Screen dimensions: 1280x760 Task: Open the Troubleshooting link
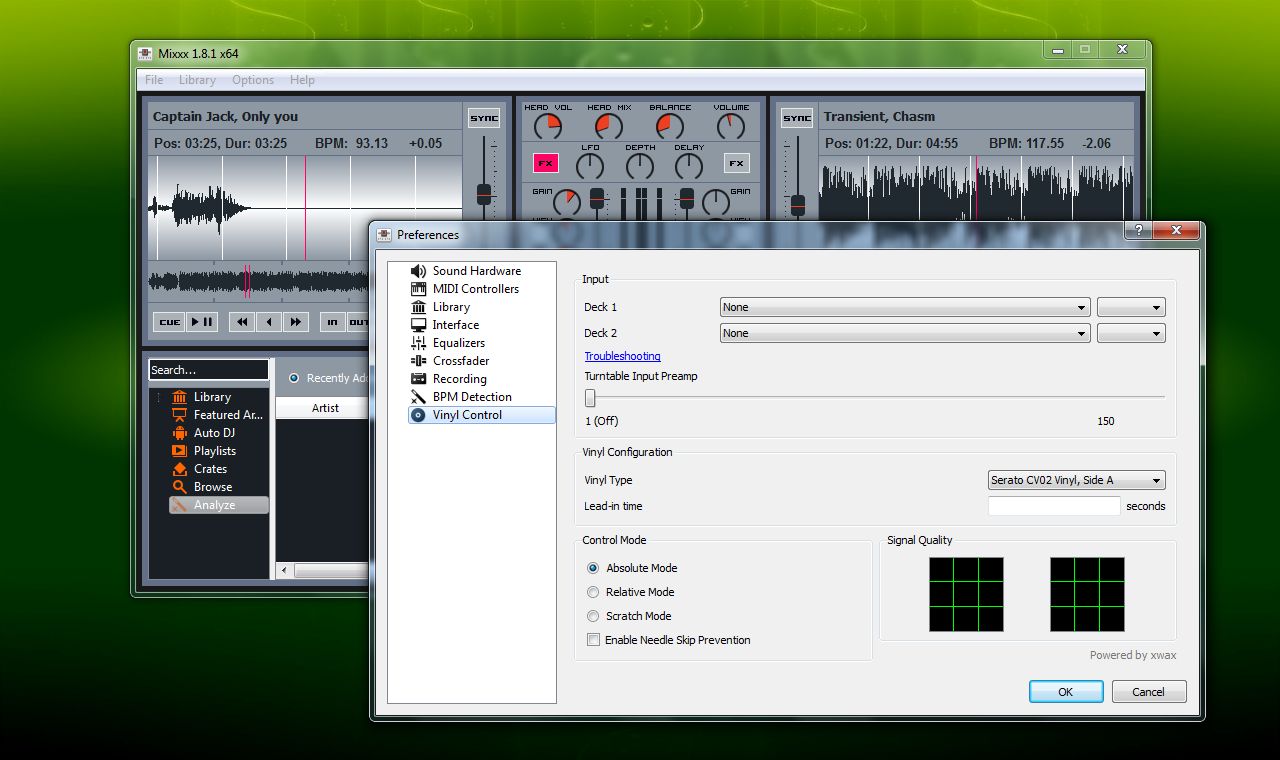click(622, 356)
